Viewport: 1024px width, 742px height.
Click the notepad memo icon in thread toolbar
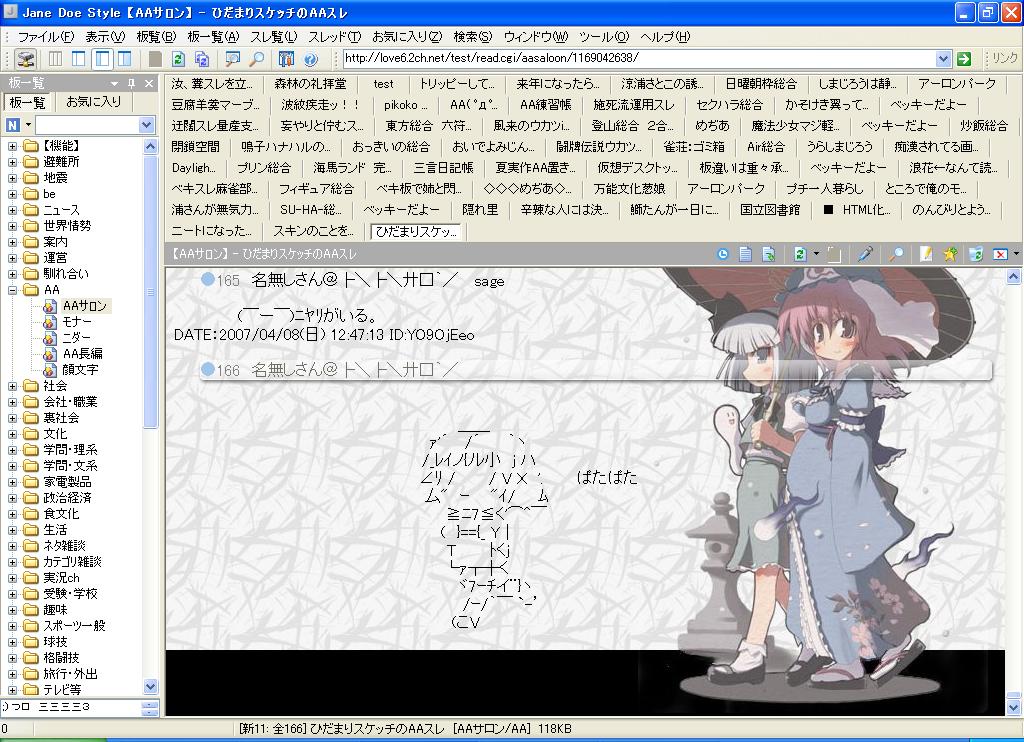pos(926,254)
